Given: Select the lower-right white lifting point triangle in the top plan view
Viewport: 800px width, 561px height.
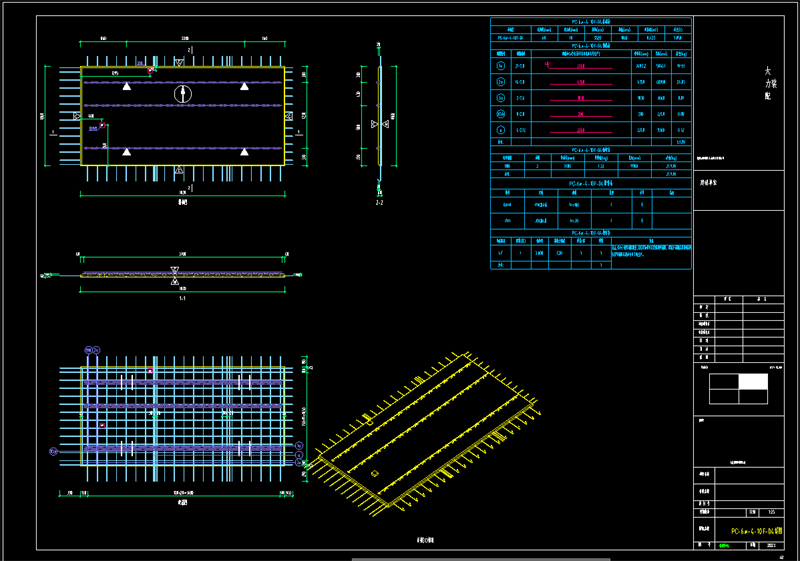Looking at the screenshot, I should coord(244,151).
